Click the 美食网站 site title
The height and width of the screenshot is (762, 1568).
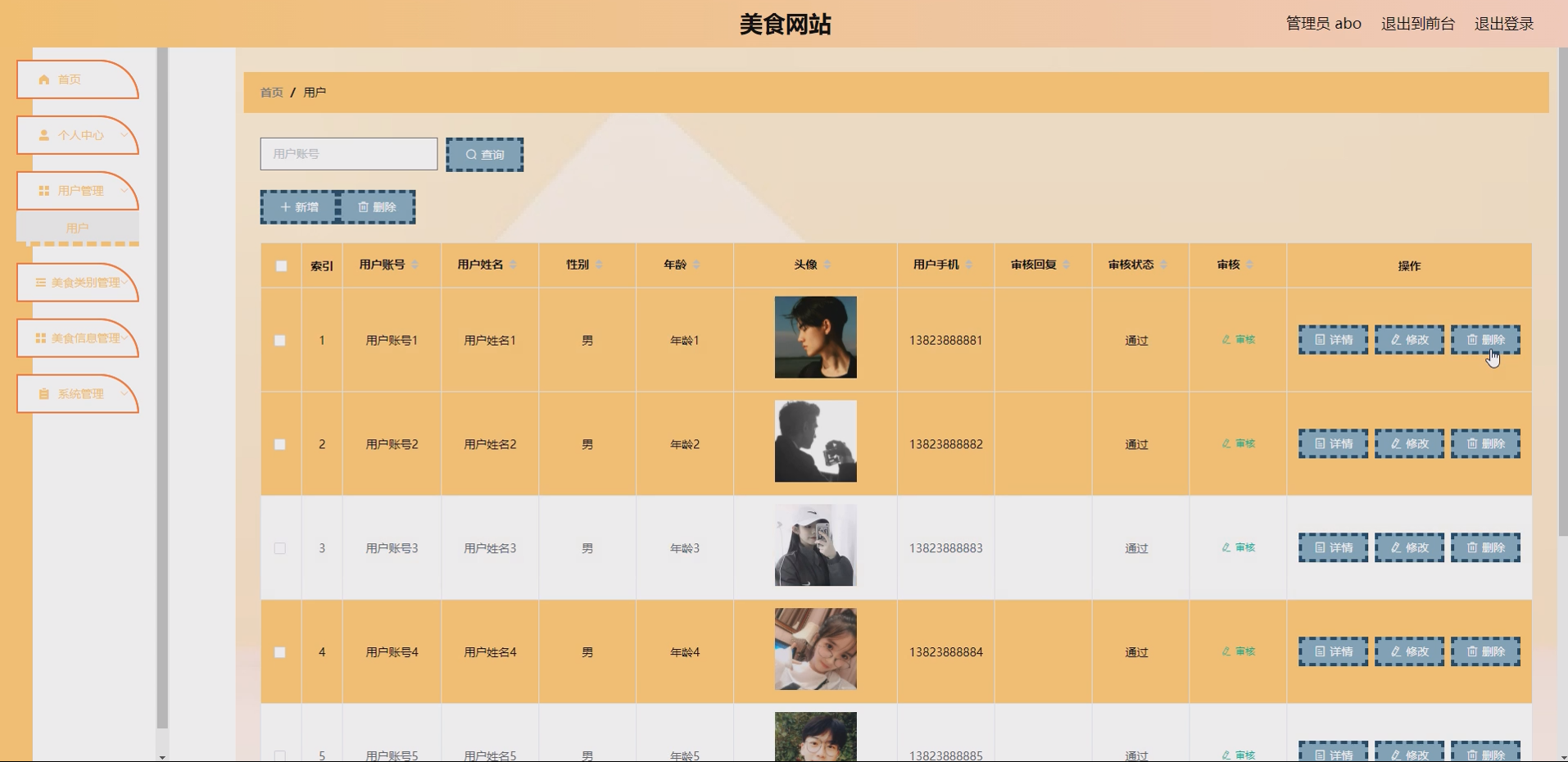click(x=785, y=24)
